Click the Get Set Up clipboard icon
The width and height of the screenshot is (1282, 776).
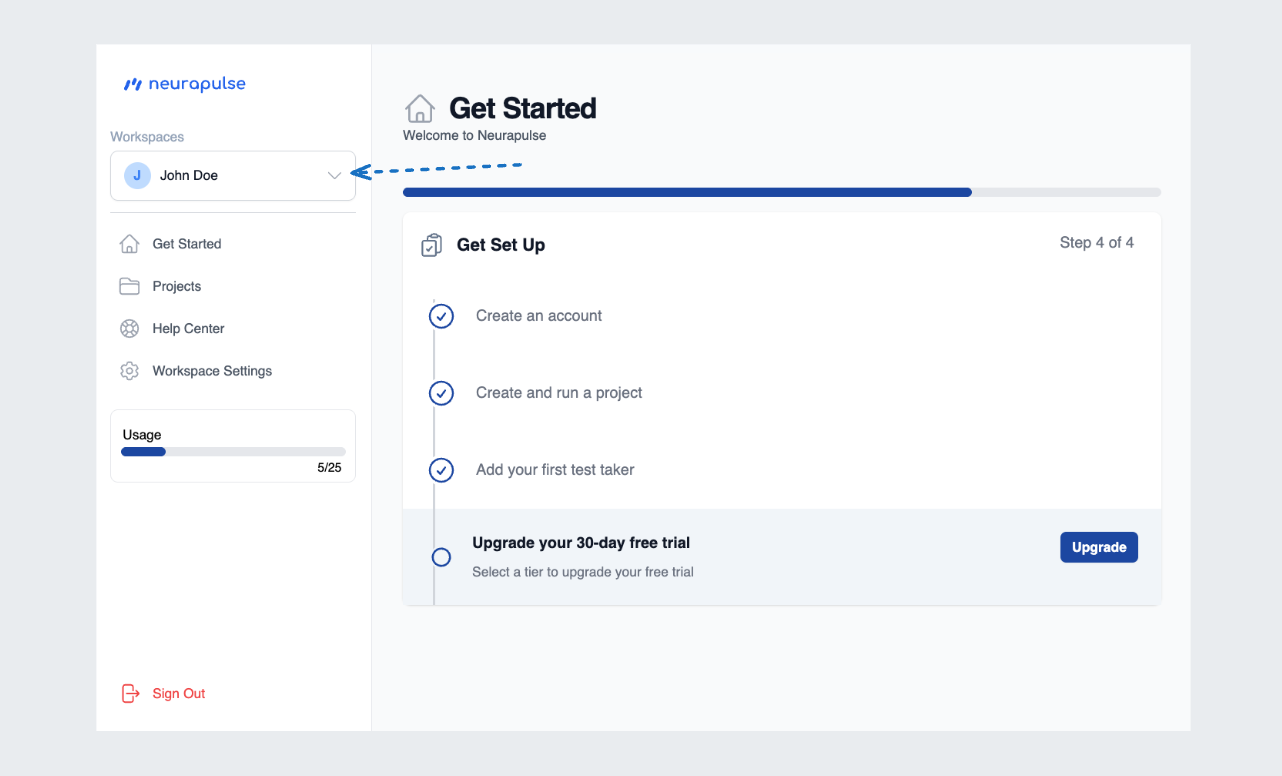(431, 244)
